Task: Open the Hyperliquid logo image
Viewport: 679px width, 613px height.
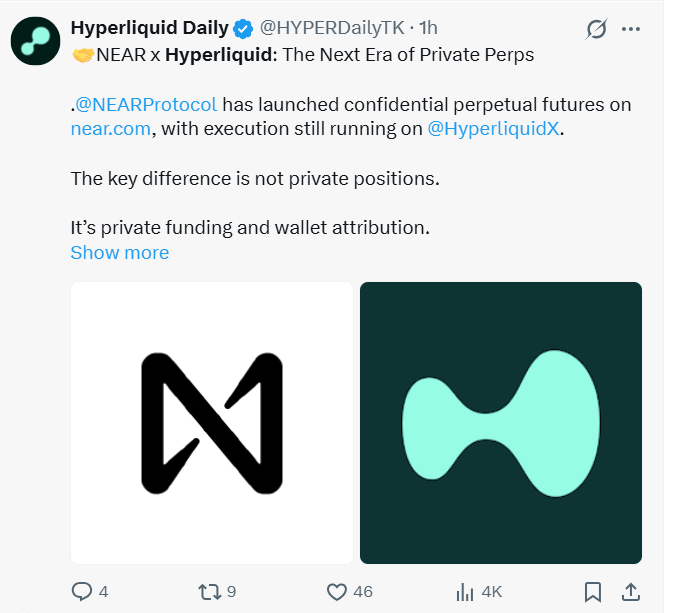Action: coord(501,423)
